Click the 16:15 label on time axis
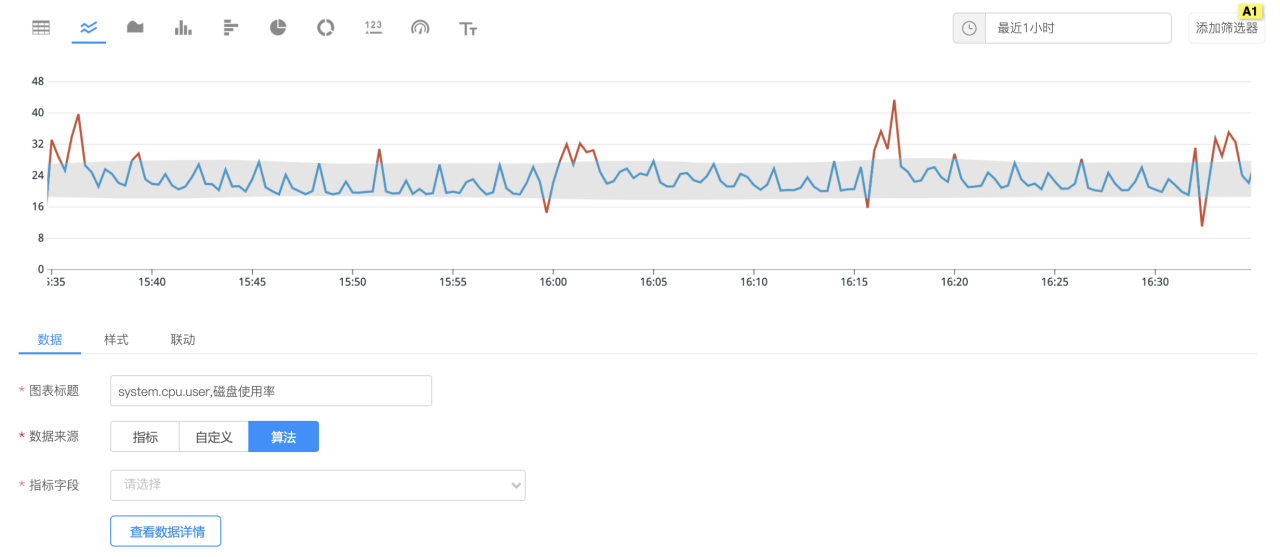 coord(854,282)
